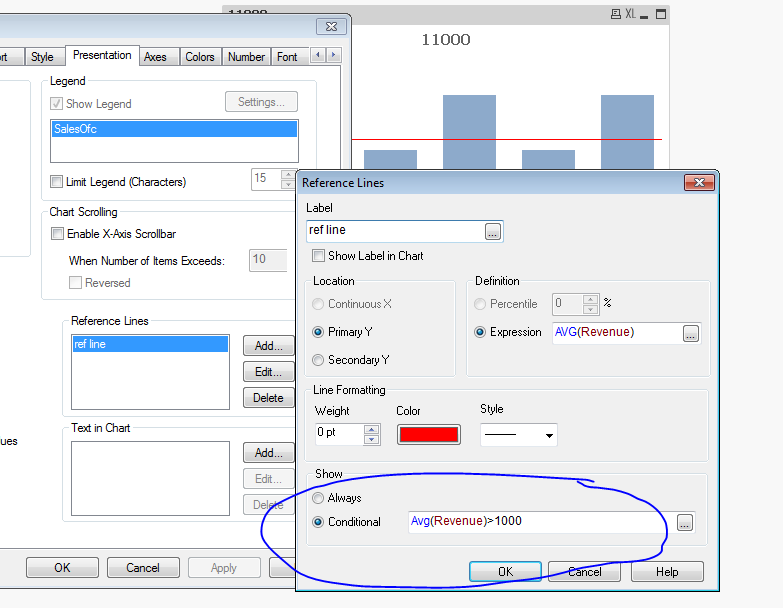This screenshot has width=783, height=608.
Task: Switch to the Colors tab
Action: pyautogui.click(x=200, y=57)
